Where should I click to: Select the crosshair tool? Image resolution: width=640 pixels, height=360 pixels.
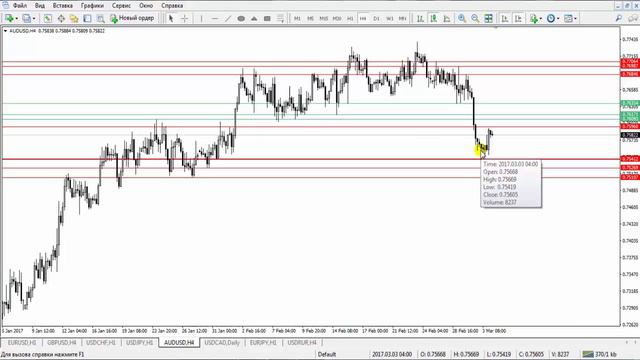point(184,18)
